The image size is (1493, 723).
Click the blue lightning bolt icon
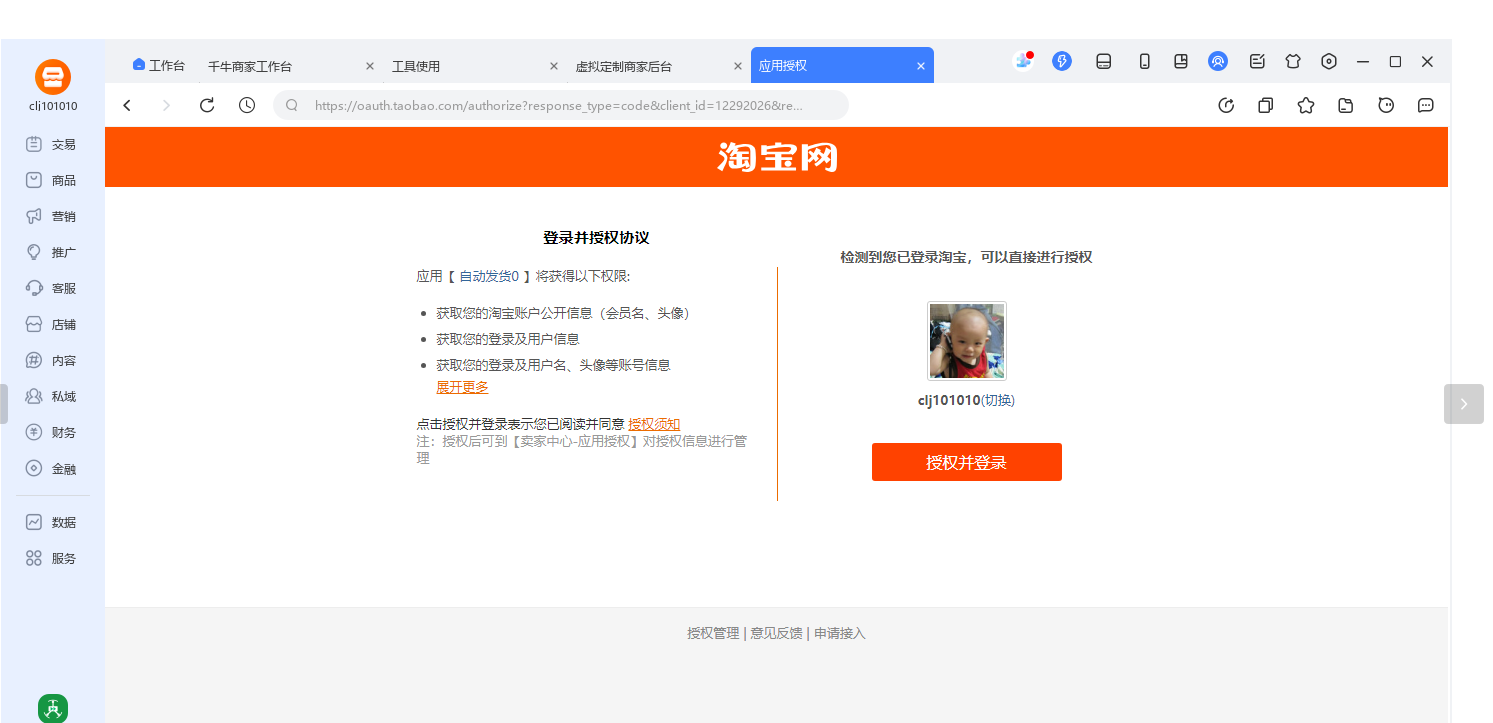pyautogui.click(x=1062, y=61)
